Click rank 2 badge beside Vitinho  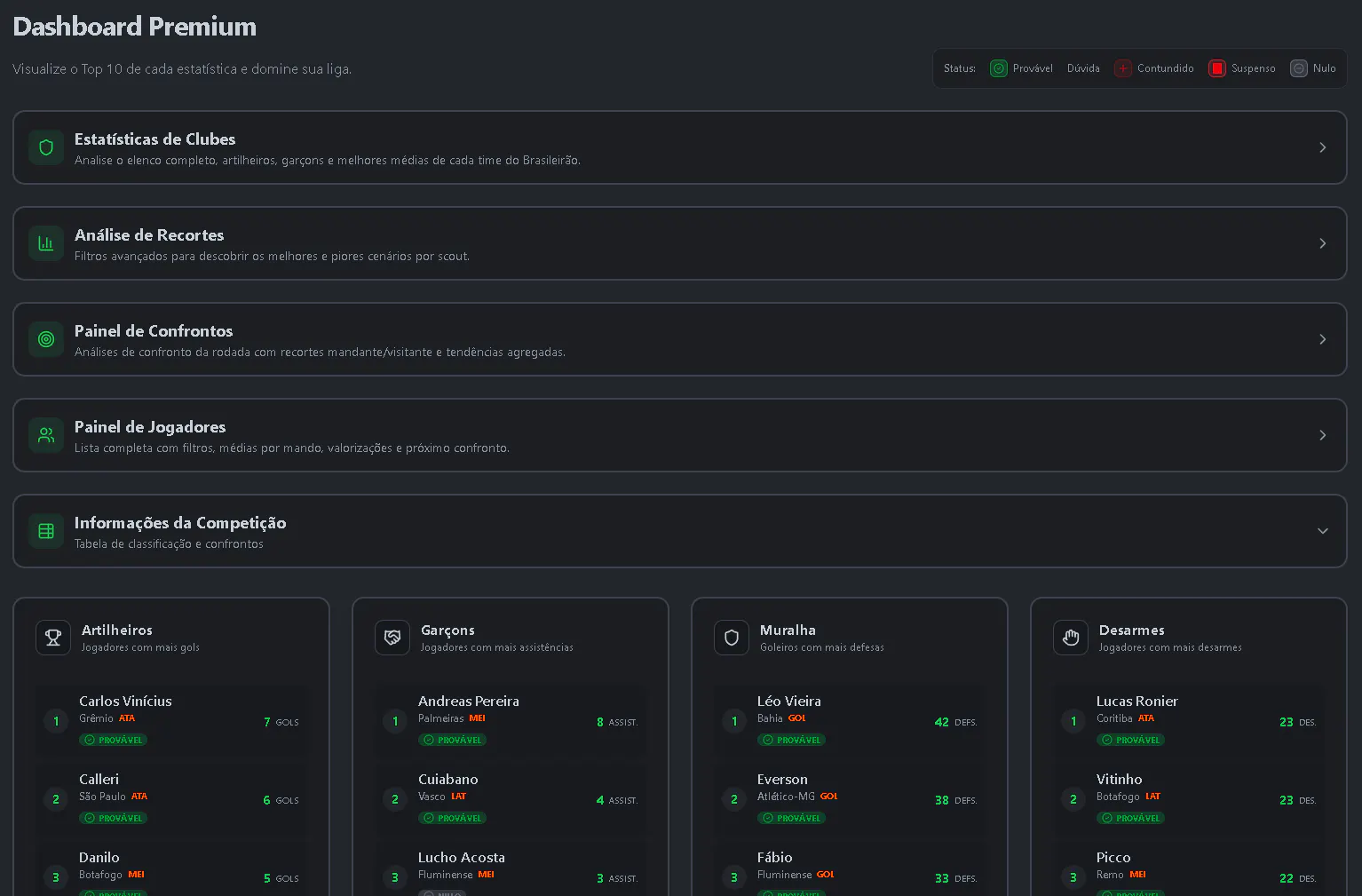click(1073, 799)
